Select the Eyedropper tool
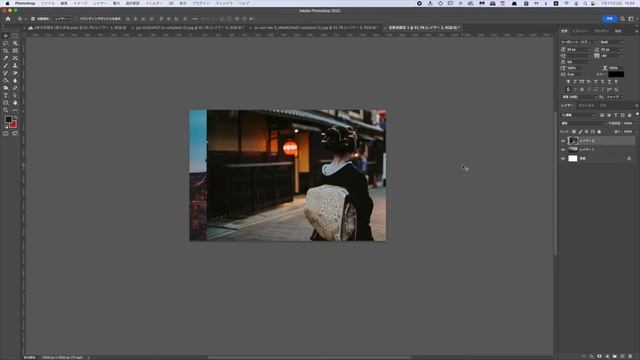Screen dimensions: 640x360 pos(6,58)
